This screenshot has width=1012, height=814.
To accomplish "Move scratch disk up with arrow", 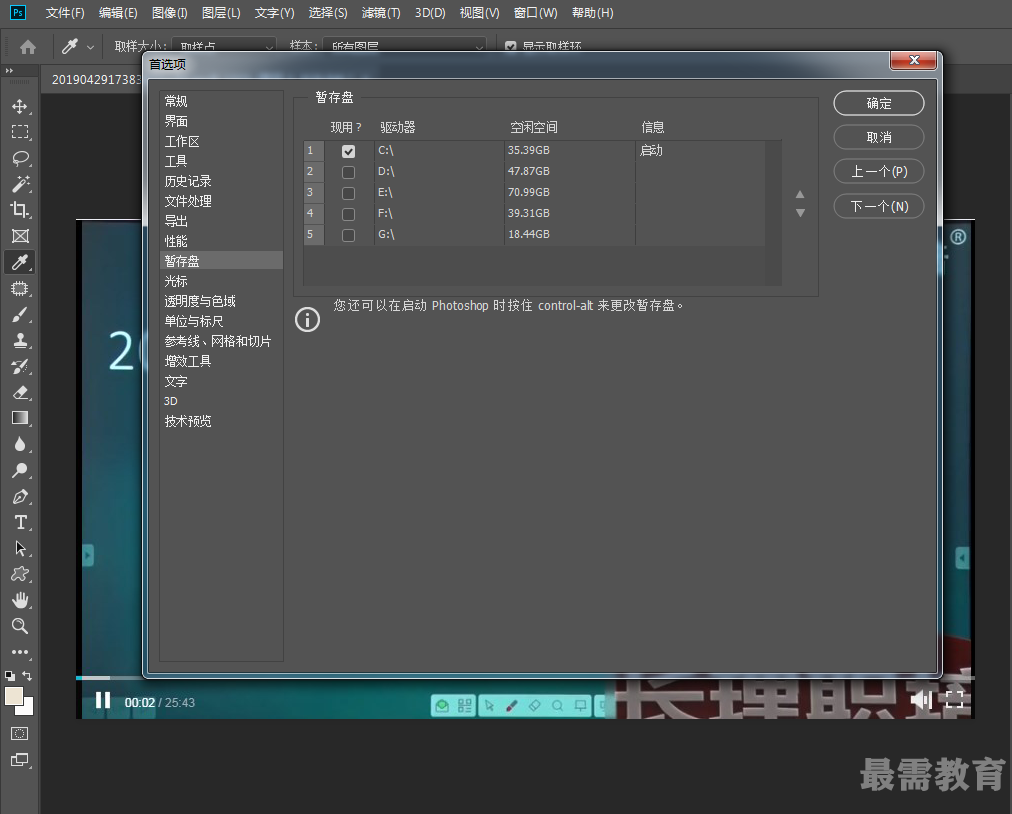I will 800,194.
